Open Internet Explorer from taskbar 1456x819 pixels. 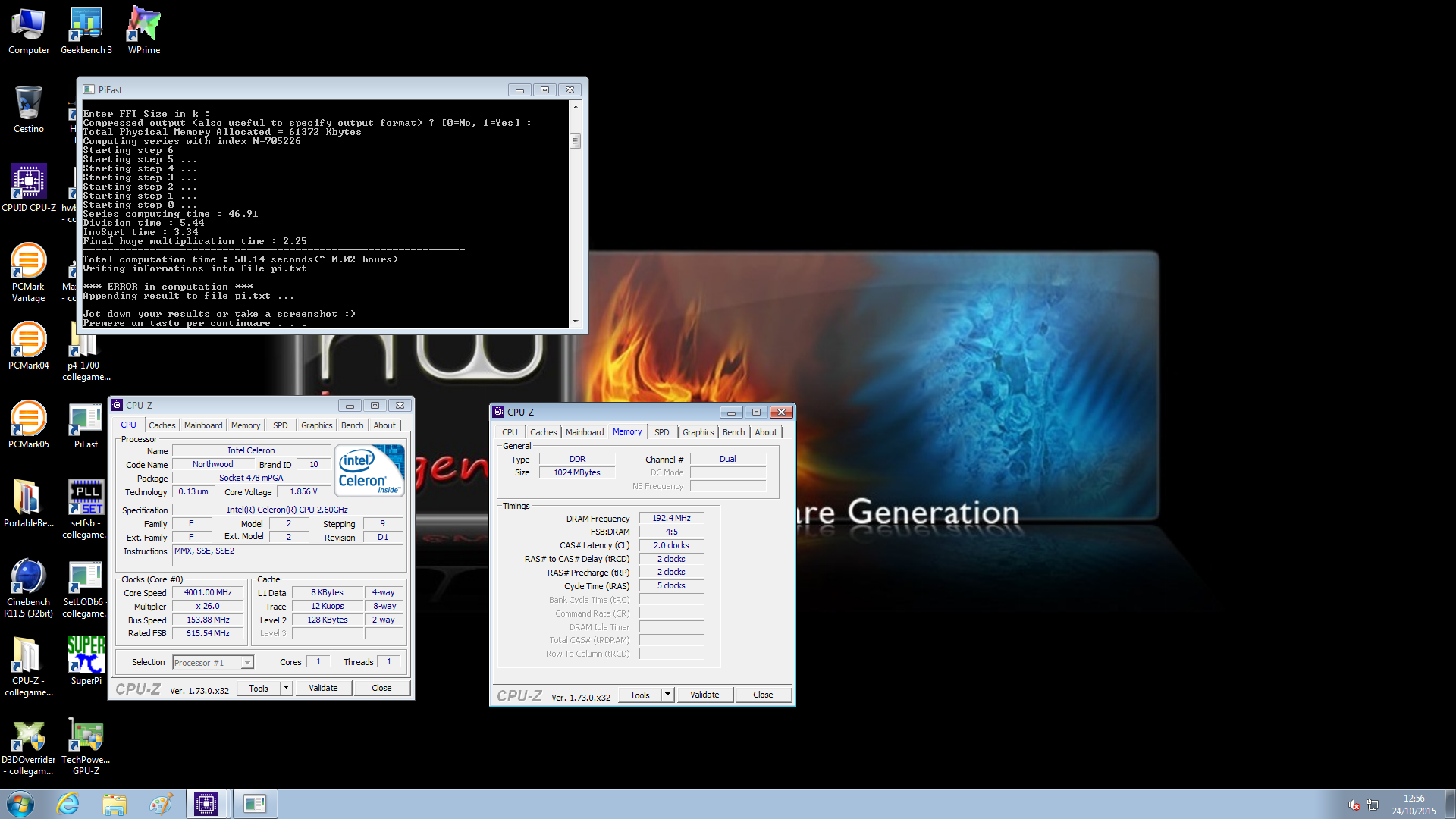tap(68, 804)
